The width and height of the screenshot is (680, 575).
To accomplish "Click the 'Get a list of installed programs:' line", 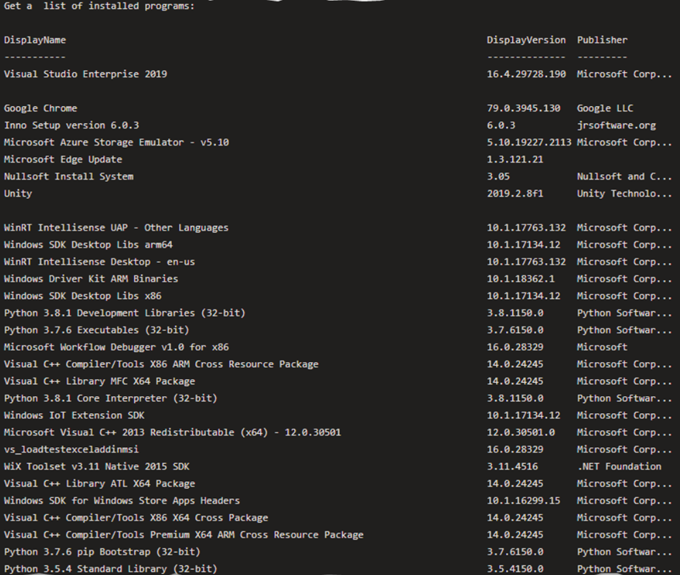I will (x=99, y=6).
